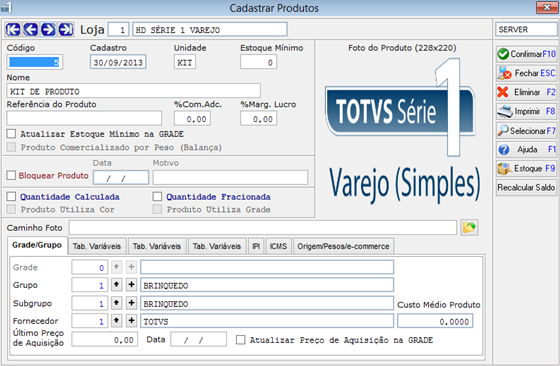560x366 pixels.
Task: Print using the Imprimir F8 button
Action: point(526,111)
